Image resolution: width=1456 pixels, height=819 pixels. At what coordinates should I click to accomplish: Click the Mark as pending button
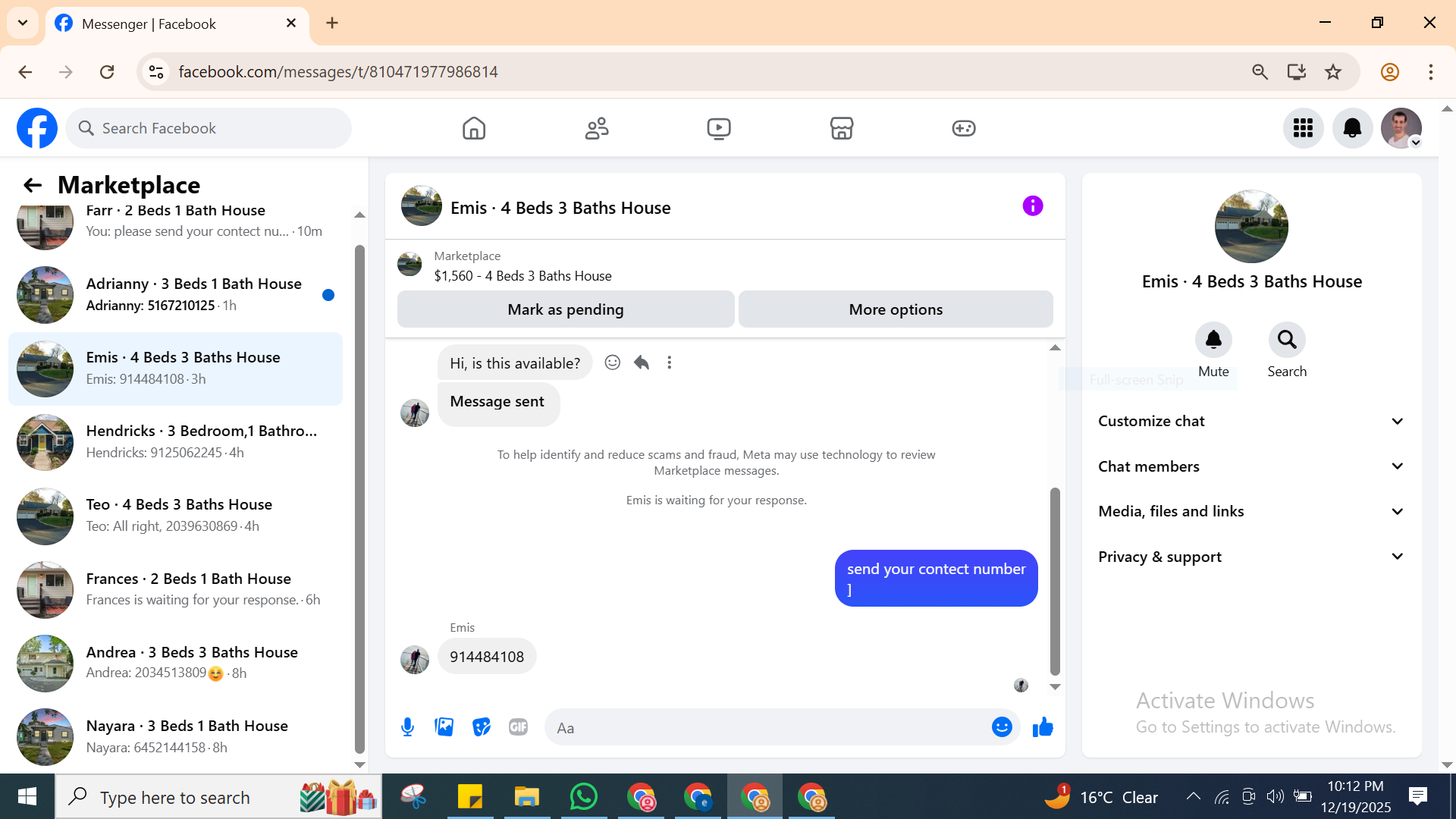point(566,309)
